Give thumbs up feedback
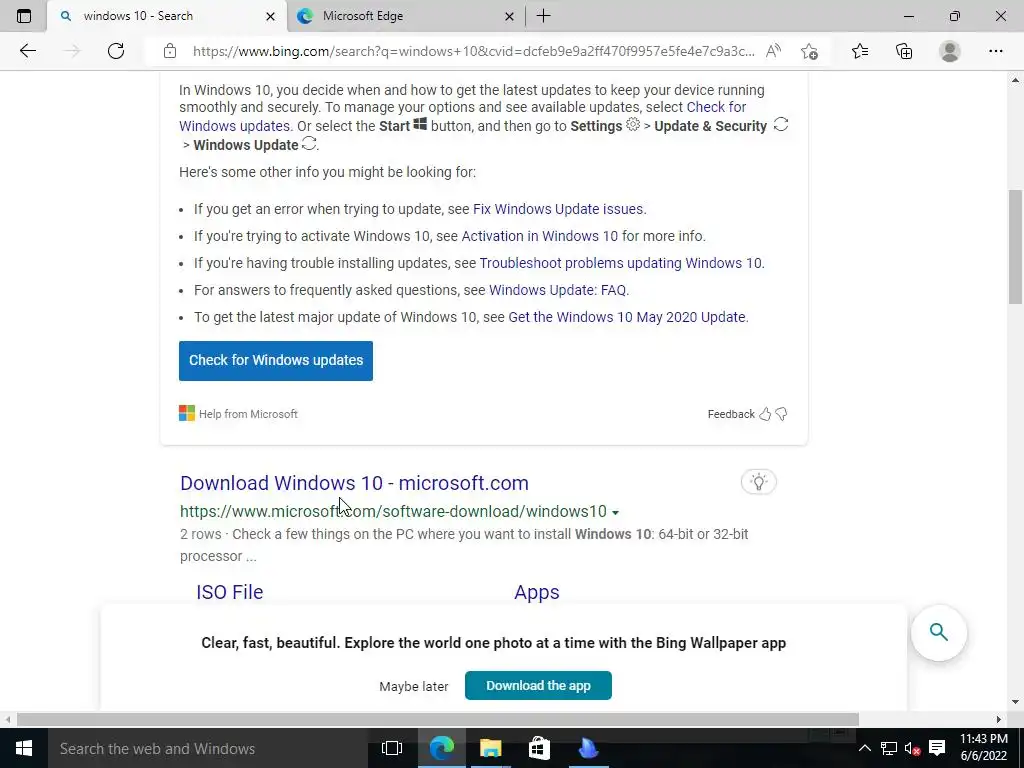This screenshot has height=768, width=1024. pos(765,414)
